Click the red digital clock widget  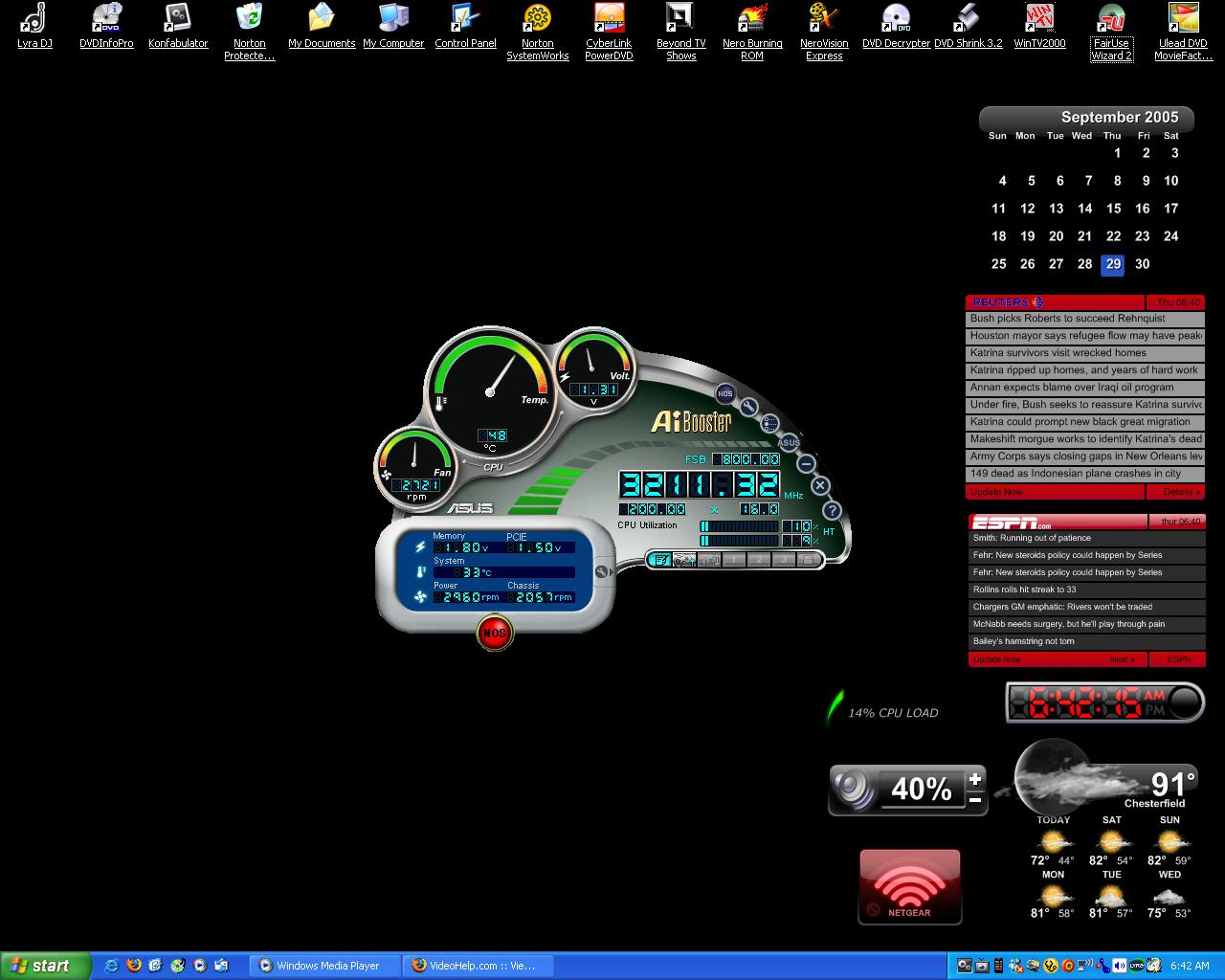coord(1105,702)
